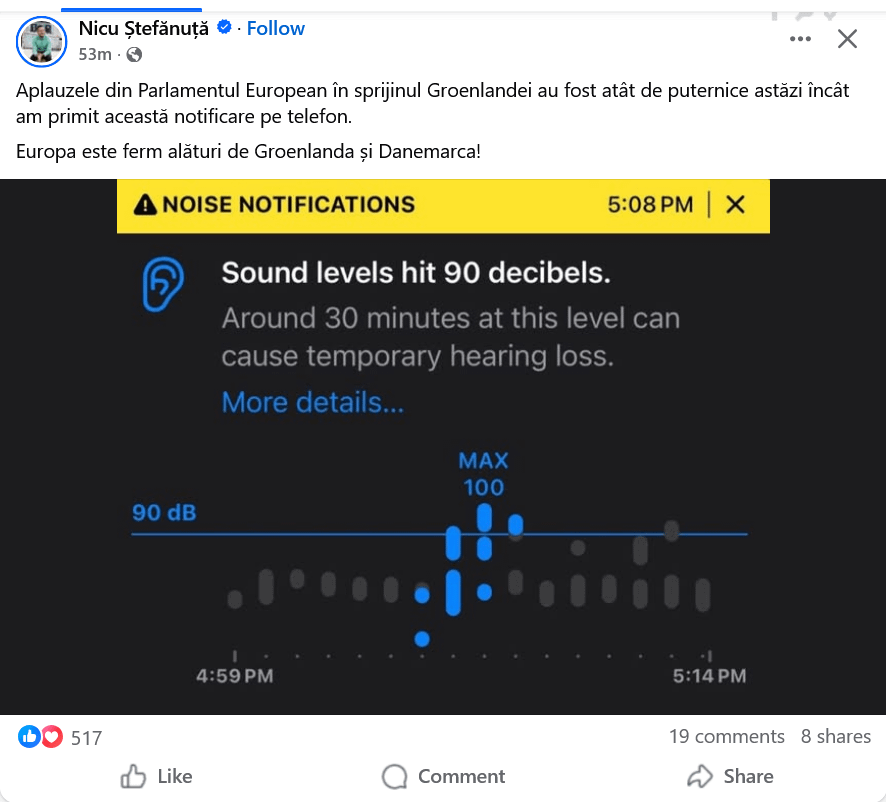The image size is (886, 802).
Task: Click the blue like reaction icon
Action: coord(29,737)
